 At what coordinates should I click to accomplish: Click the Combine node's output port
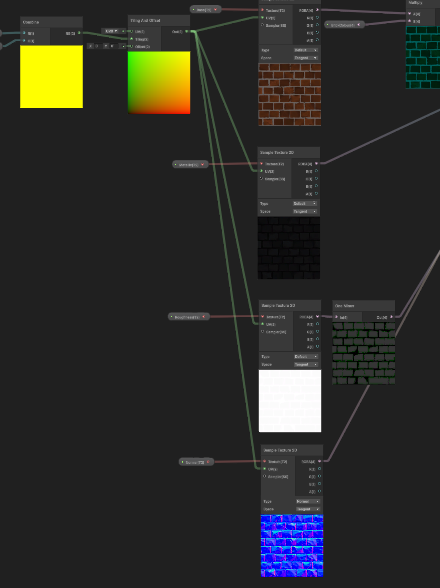click(79, 33)
